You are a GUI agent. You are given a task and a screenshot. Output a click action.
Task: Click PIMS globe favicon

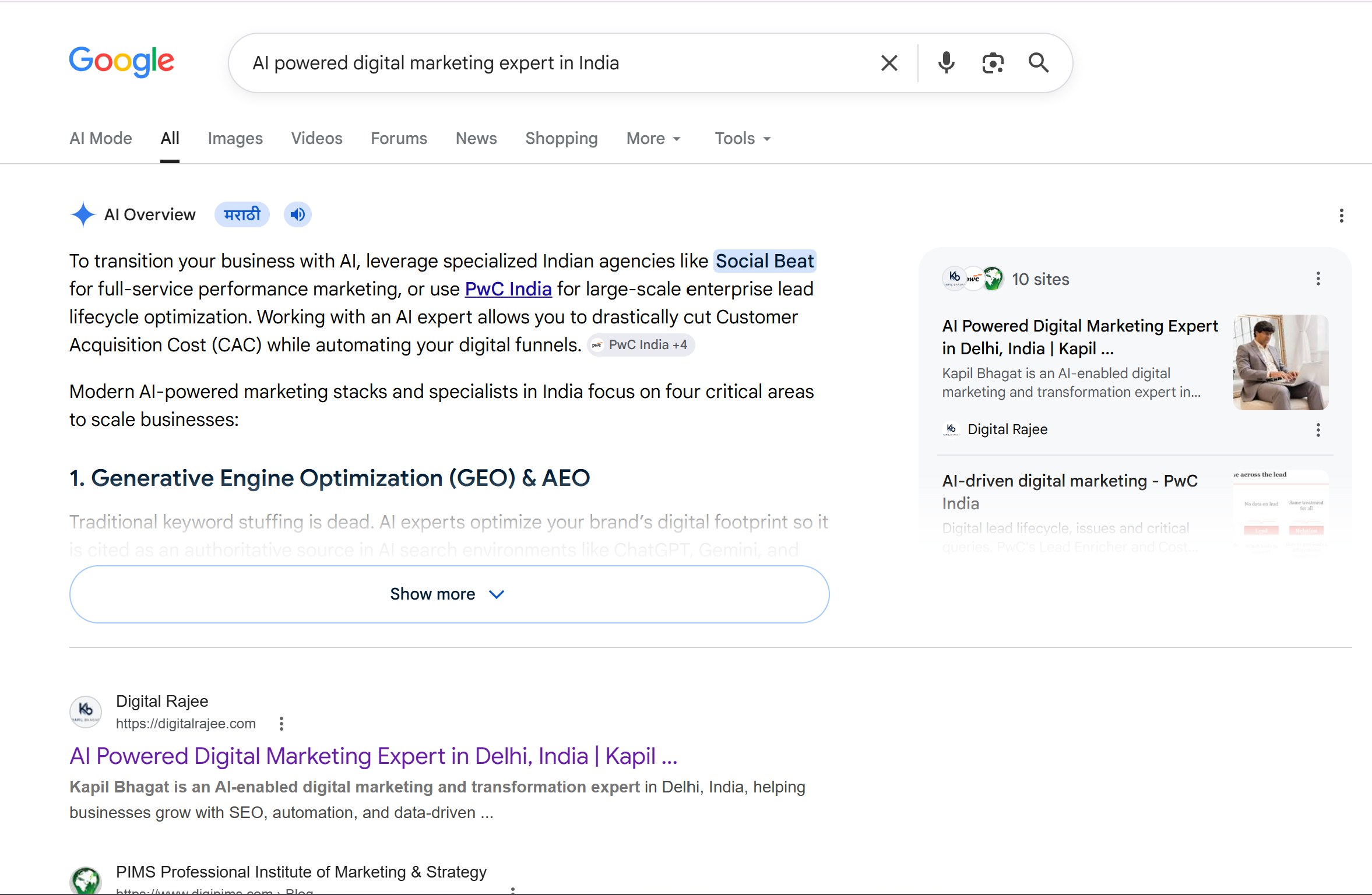pyautogui.click(x=86, y=880)
